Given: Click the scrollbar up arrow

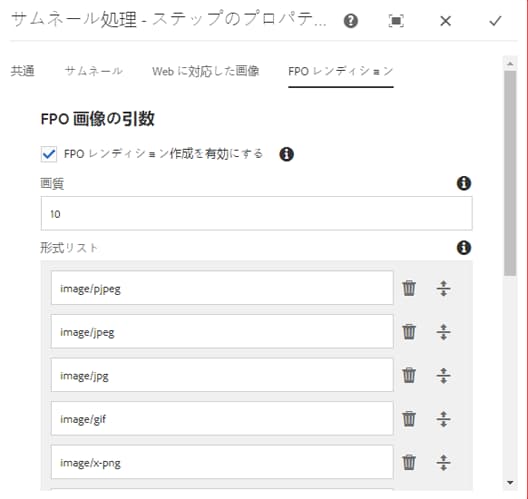Looking at the screenshot, I should pos(510,64).
